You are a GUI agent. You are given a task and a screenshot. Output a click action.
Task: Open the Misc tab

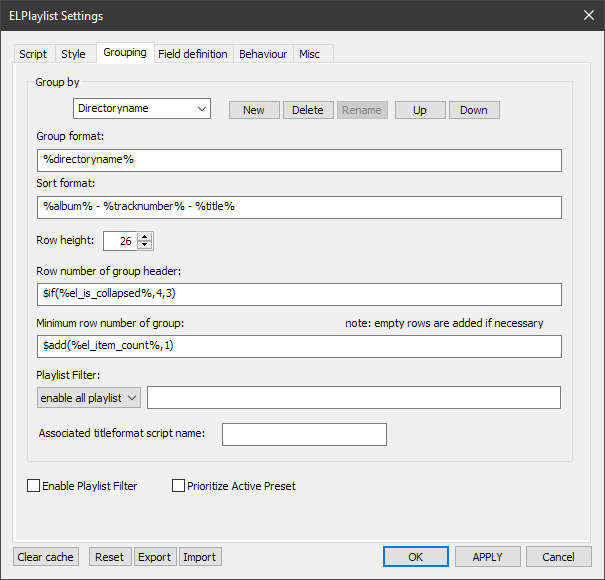(x=310, y=54)
